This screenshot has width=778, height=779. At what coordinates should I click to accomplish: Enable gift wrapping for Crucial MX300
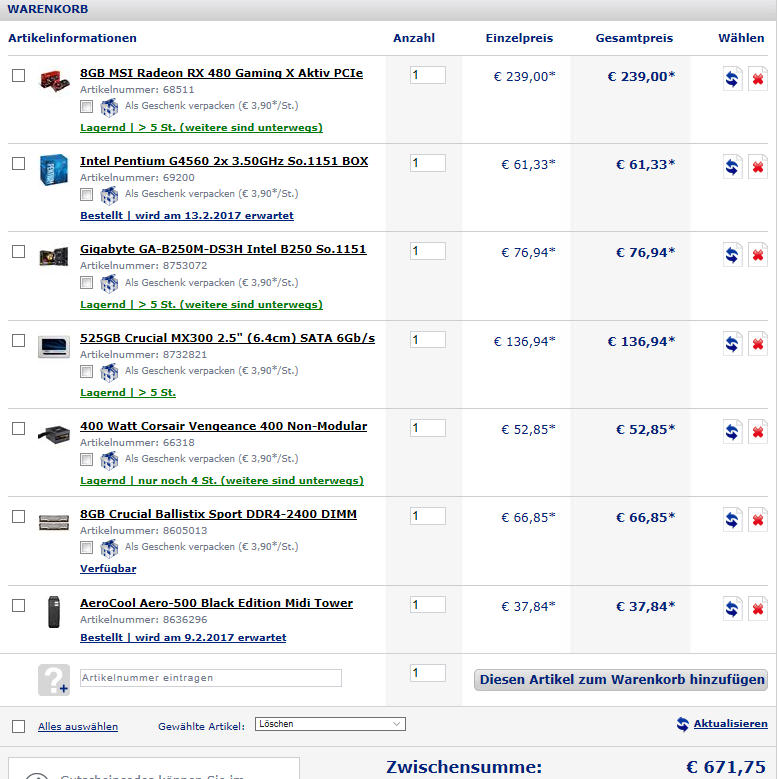coord(86,371)
